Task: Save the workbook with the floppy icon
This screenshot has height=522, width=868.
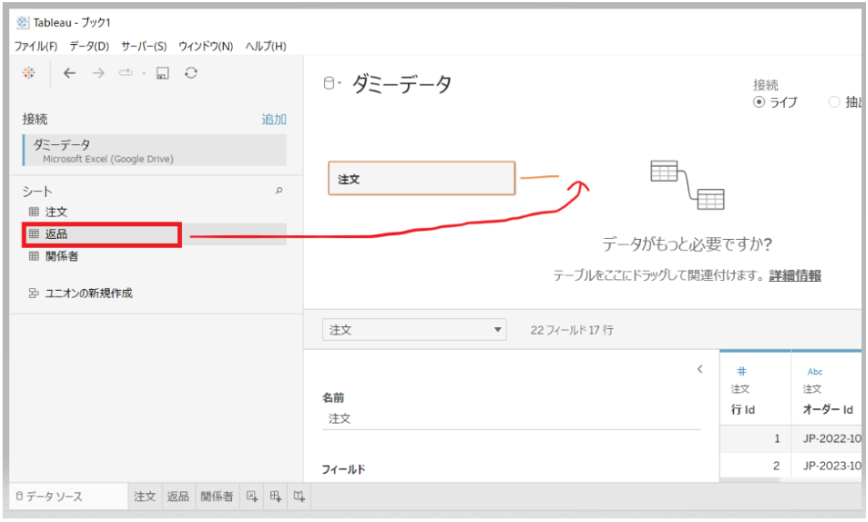Action: click(x=162, y=73)
